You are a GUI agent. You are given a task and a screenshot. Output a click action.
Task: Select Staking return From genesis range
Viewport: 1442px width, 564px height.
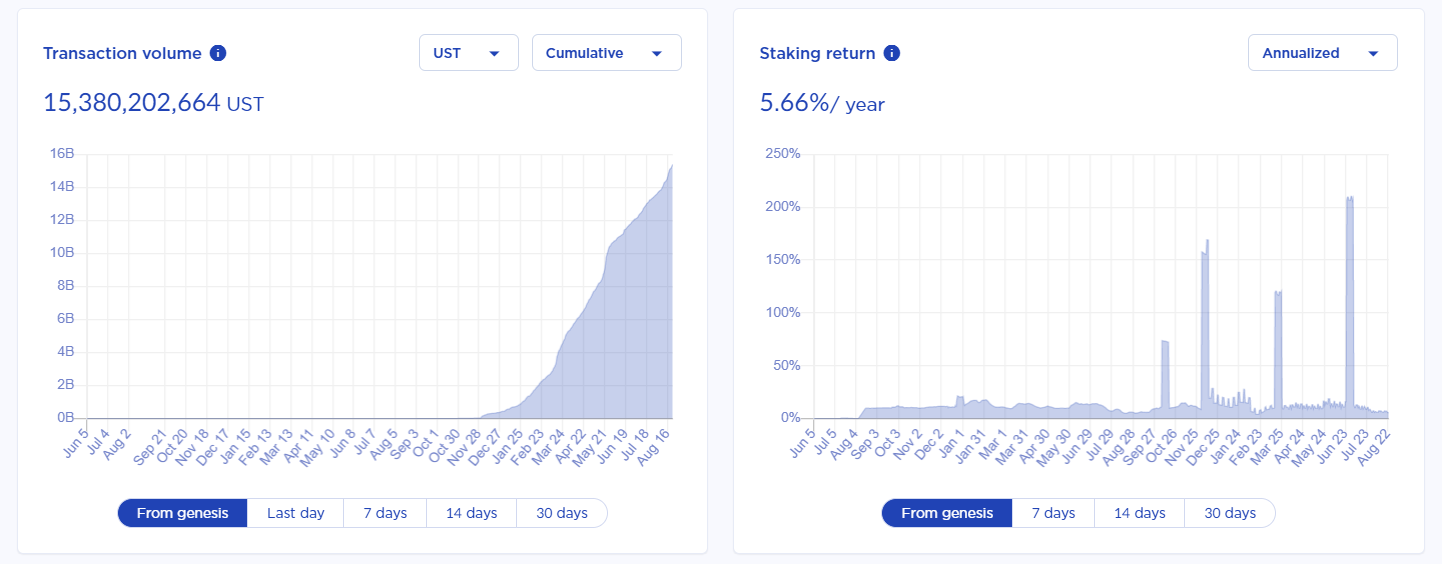947,513
